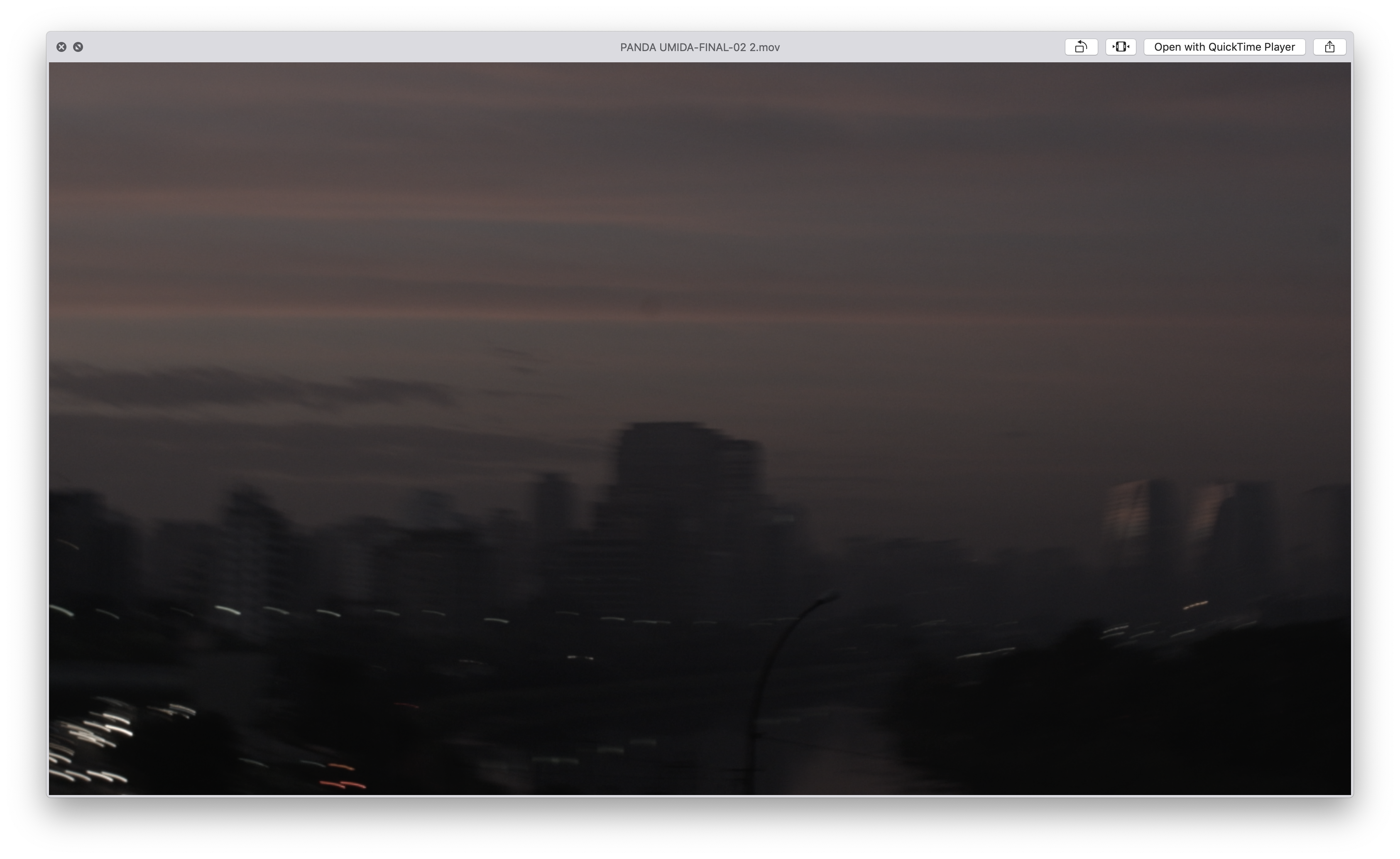The image size is (1400, 859).
Task: Close the Quick Look preview window
Action: 61,47
